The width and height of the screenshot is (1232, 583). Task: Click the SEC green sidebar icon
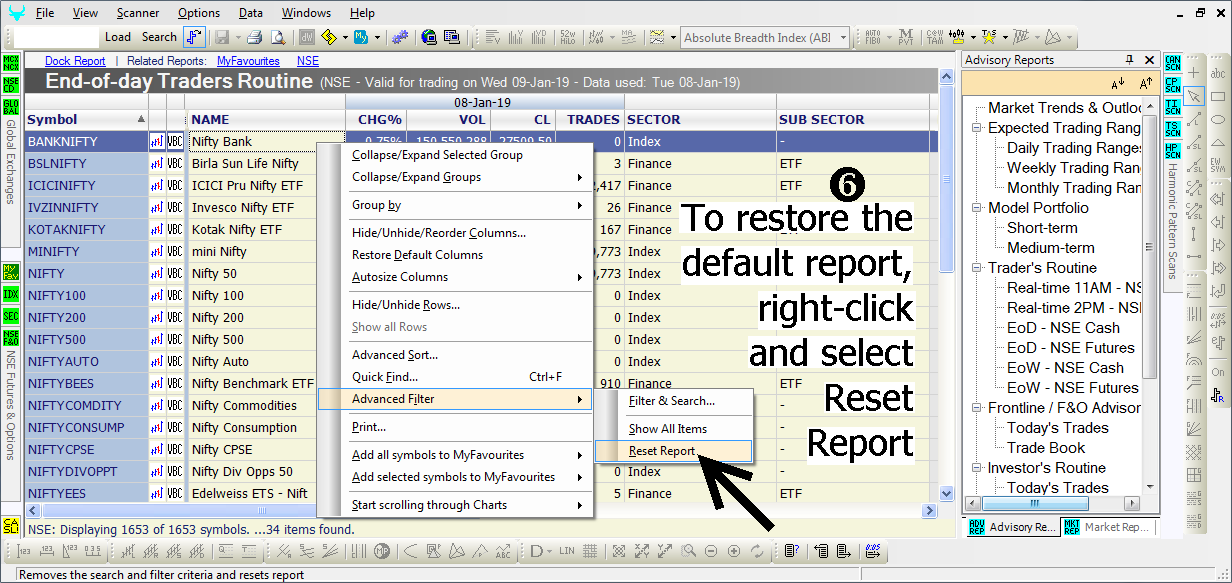(11, 316)
